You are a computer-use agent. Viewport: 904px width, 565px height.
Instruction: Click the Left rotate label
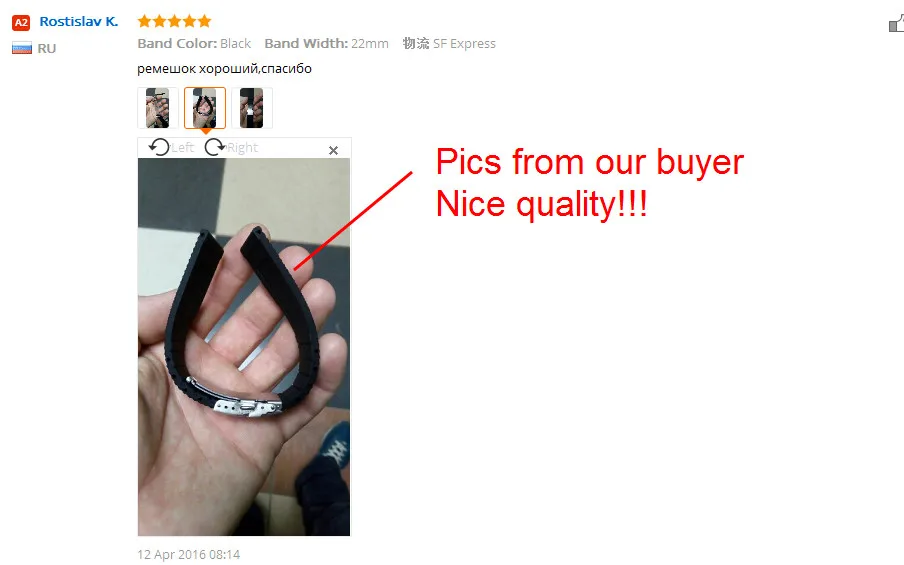click(x=182, y=148)
